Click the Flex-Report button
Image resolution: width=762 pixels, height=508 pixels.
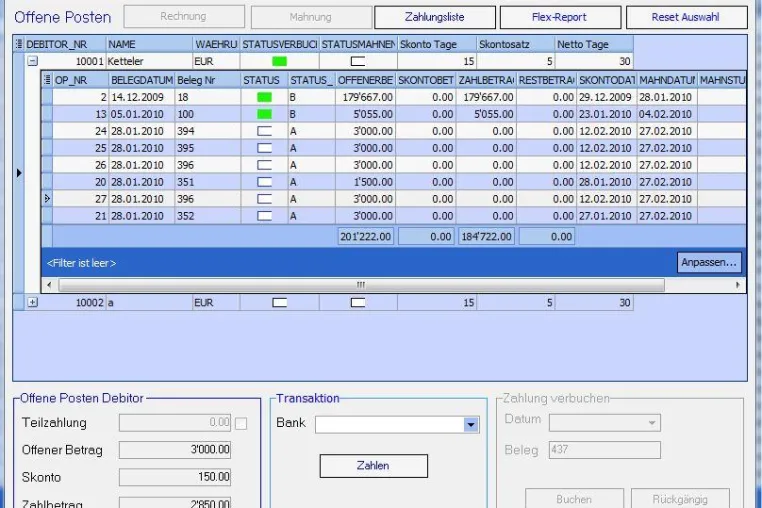560,17
